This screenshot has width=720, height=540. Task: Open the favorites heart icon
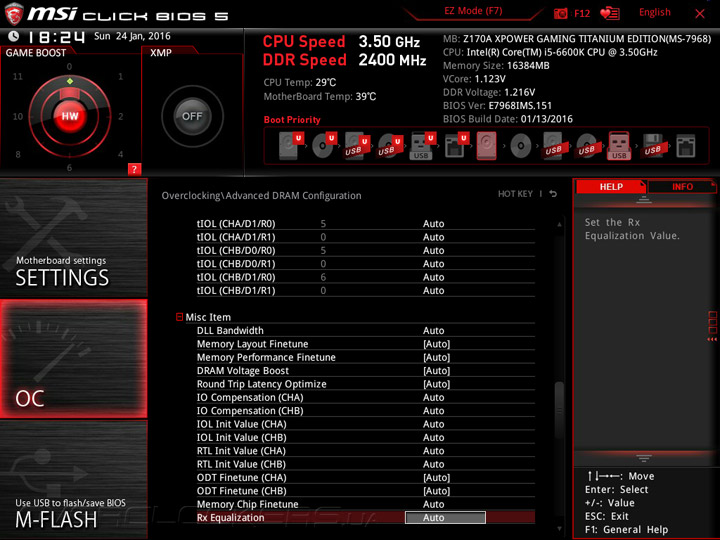(x=610, y=13)
